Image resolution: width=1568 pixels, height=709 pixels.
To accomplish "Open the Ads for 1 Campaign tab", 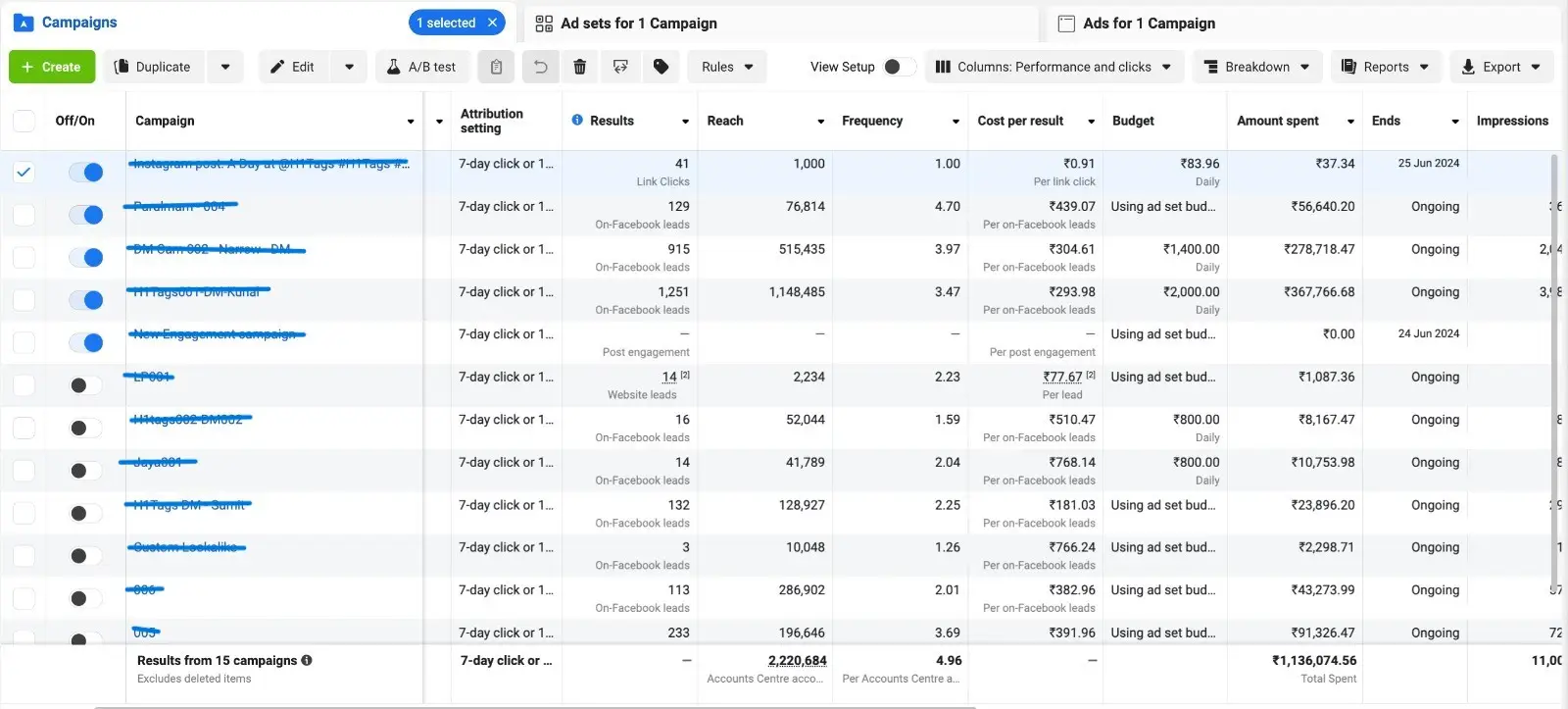I will pos(1148,24).
